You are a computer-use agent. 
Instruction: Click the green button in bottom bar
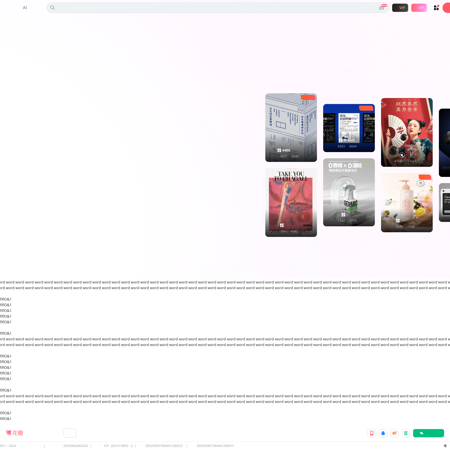coord(428,433)
